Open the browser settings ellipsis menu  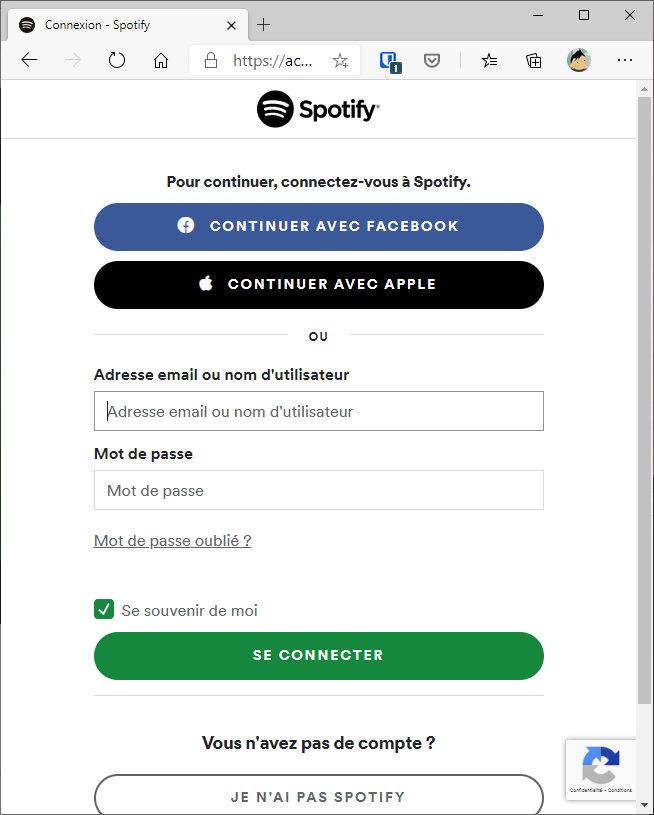(x=624, y=60)
